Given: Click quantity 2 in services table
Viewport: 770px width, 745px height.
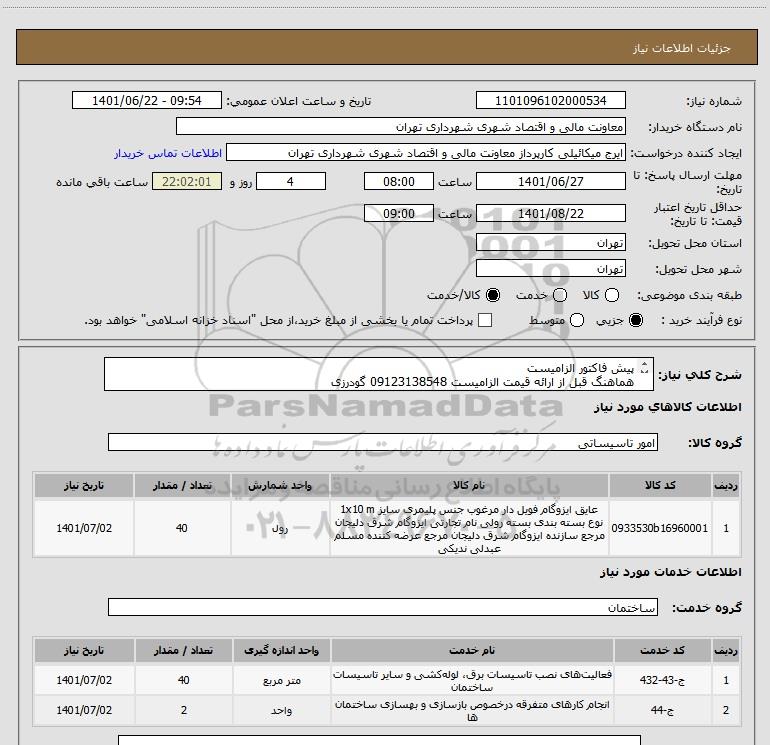Looking at the screenshot, I should click(184, 710).
